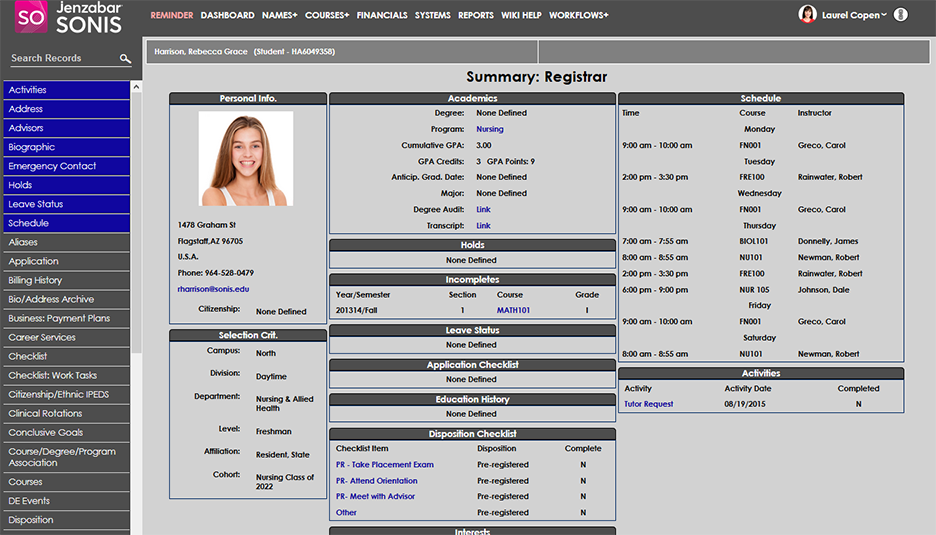Image resolution: width=936 pixels, height=535 pixels.
Task: Click the MATH101 incomplete course link
Action: pyautogui.click(x=513, y=311)
